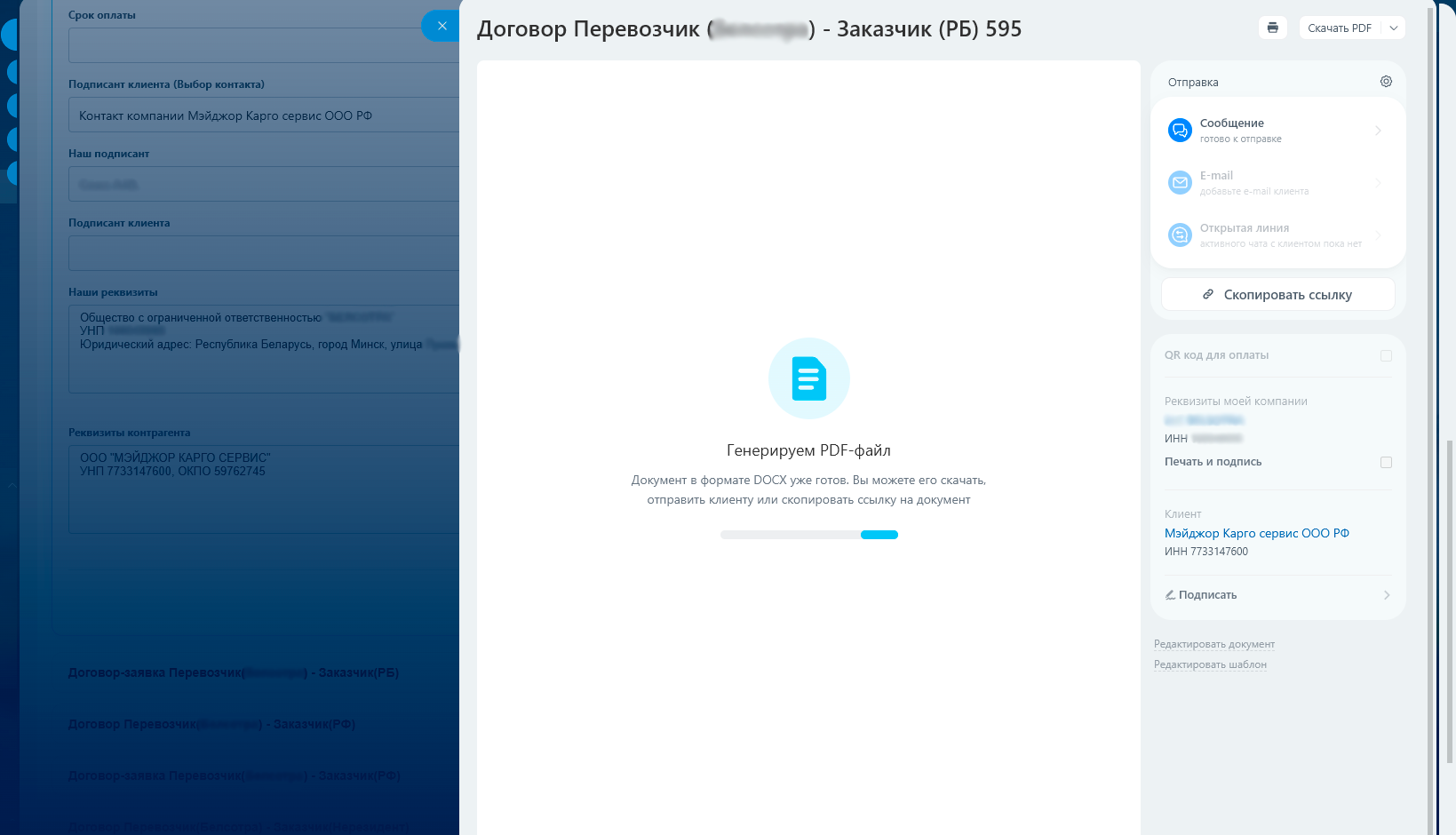
Task: Click the blue document file icon
Action: click(x=809, y=378)
